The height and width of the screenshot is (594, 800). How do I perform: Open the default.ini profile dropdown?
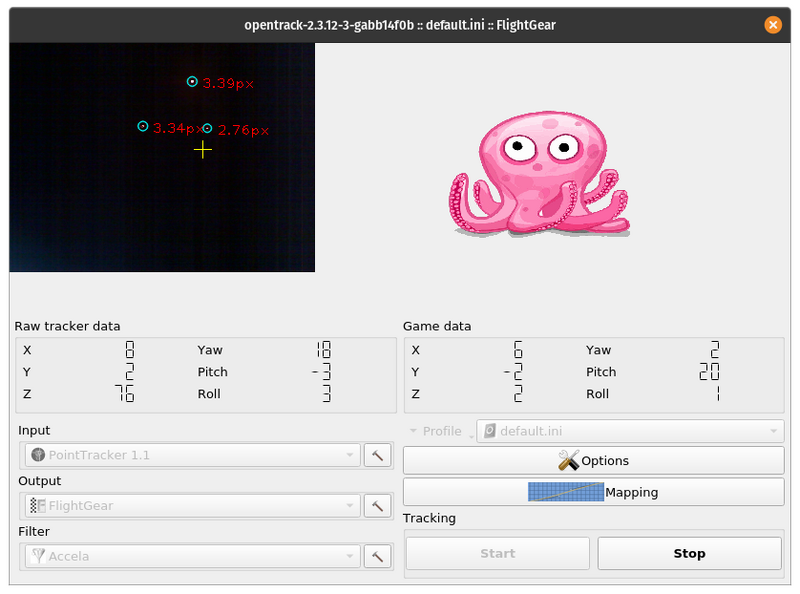point(630,431)
